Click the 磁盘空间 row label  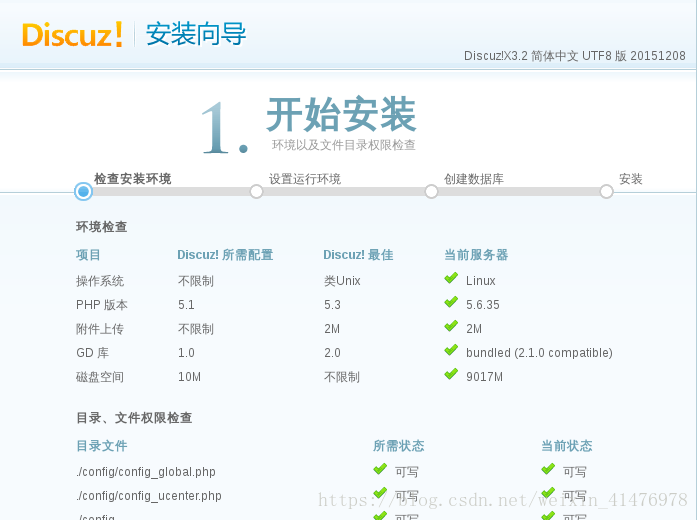pyautogui.click(x=100, y=377)
